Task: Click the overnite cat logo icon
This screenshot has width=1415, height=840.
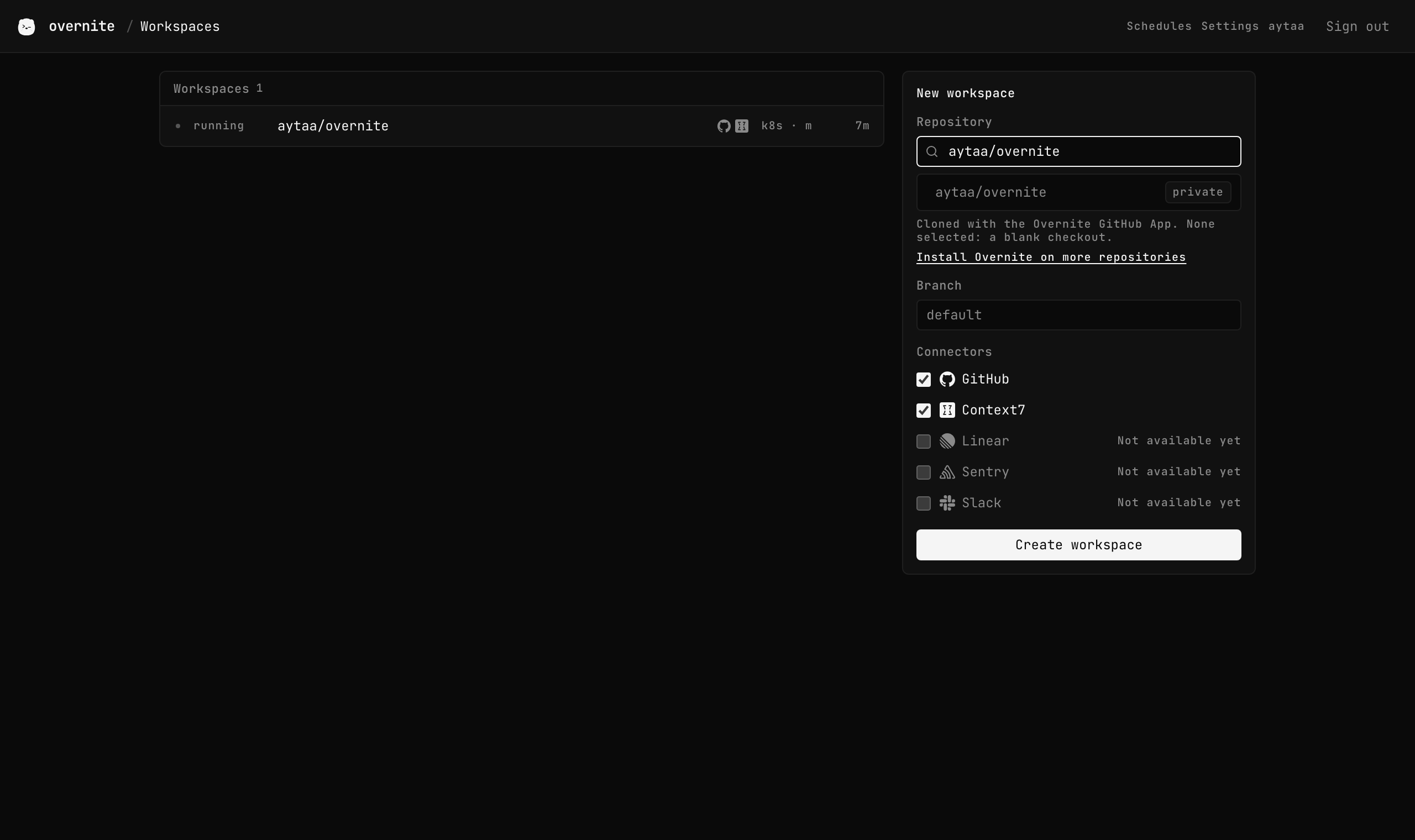Action: coord(26,27)
